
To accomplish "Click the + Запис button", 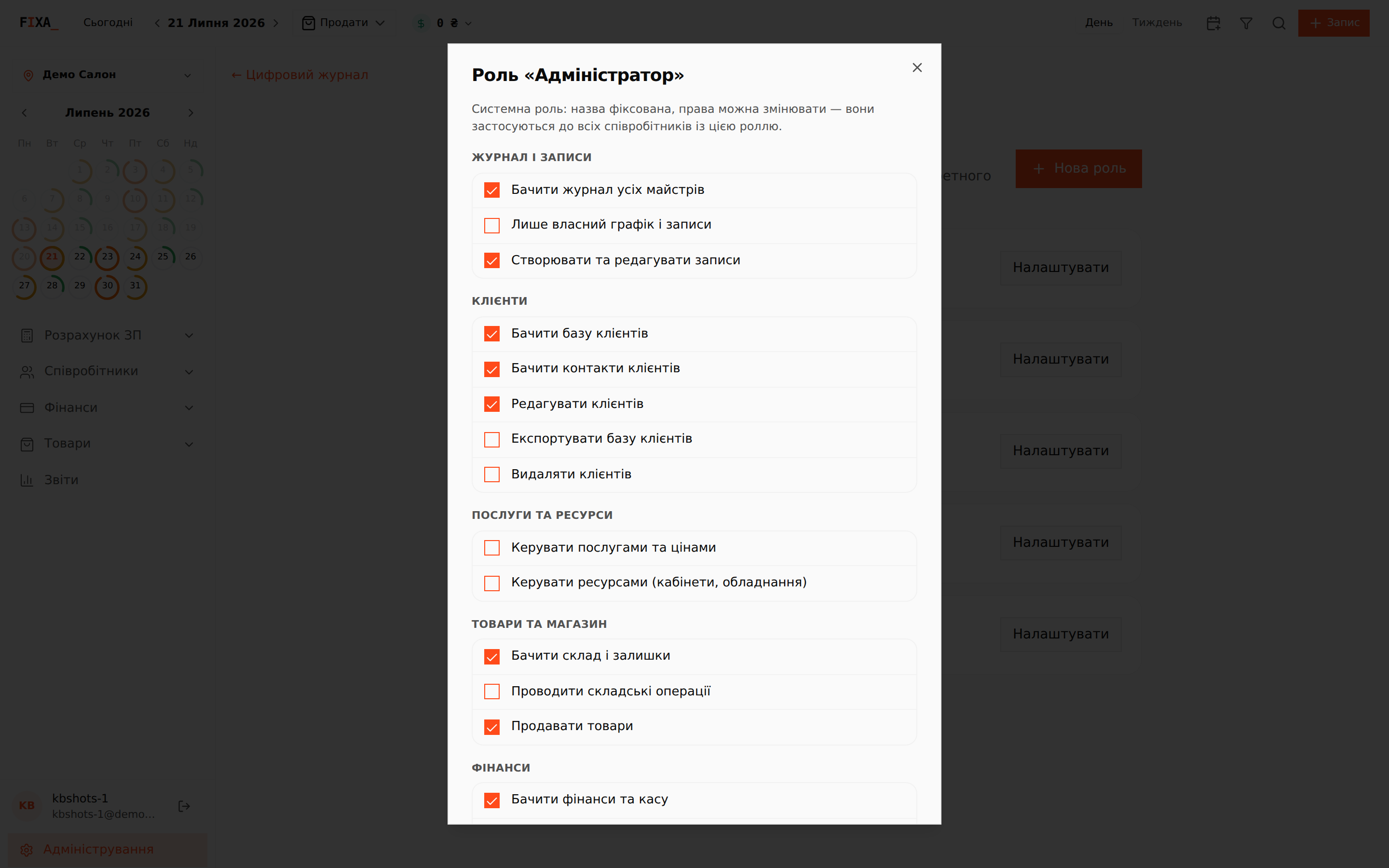I will [1334, 23].
